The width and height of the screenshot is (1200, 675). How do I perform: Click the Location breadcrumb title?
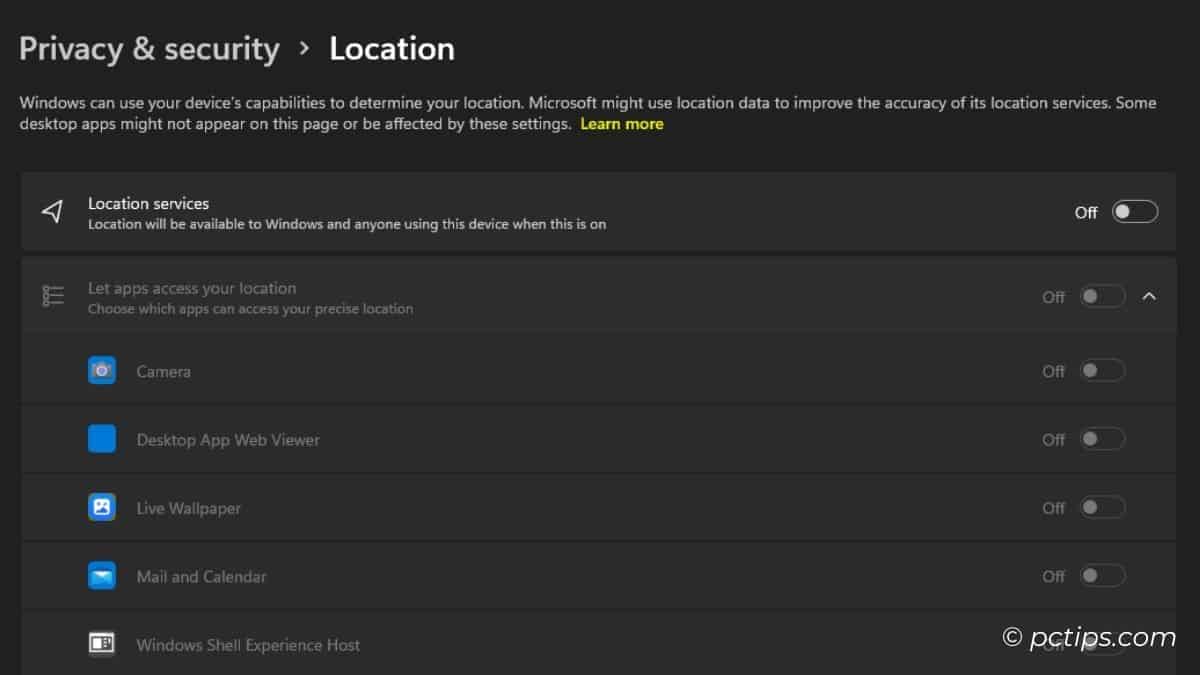(392, 49)
